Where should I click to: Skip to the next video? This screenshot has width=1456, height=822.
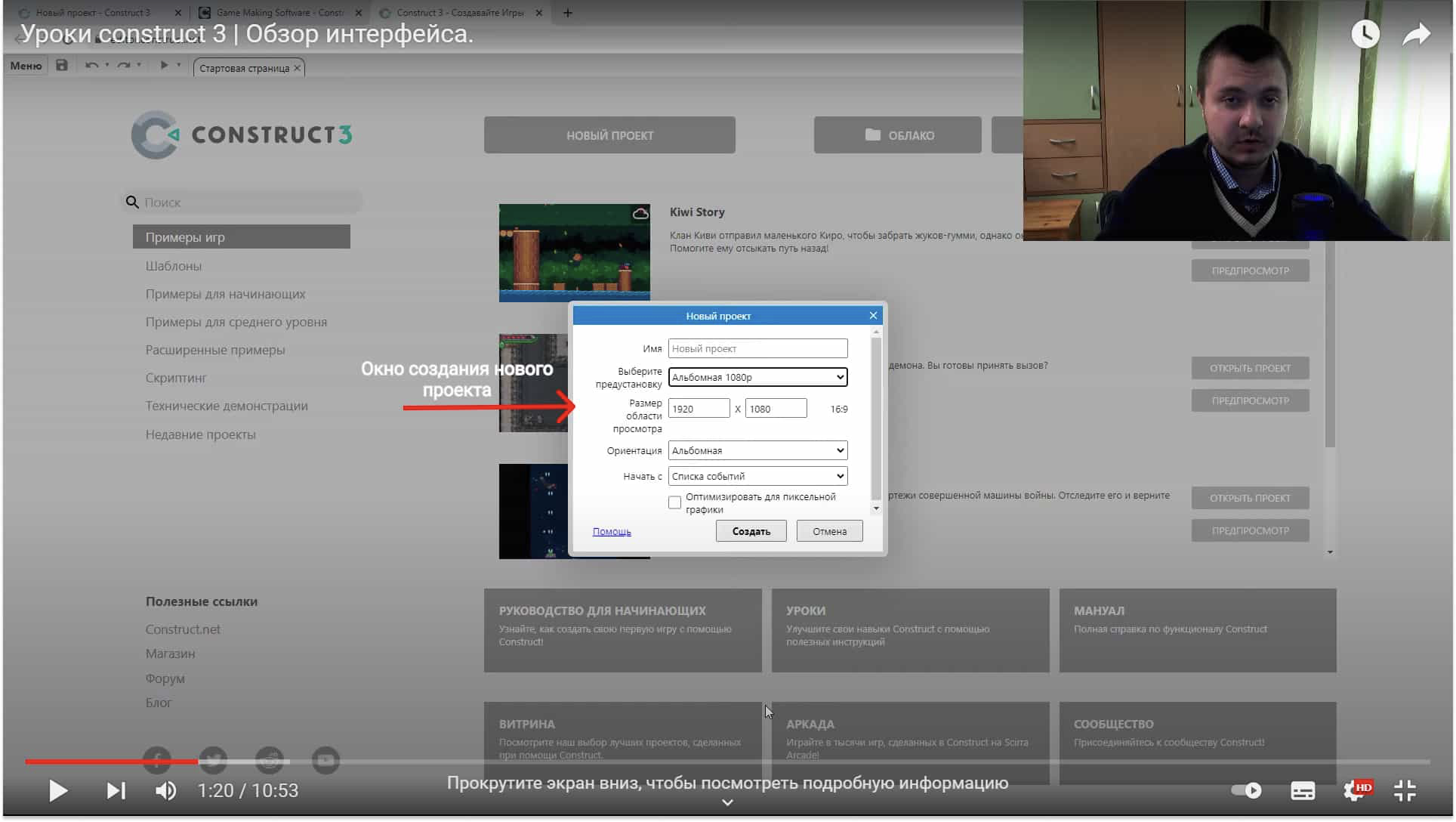(x=116, y=790)
